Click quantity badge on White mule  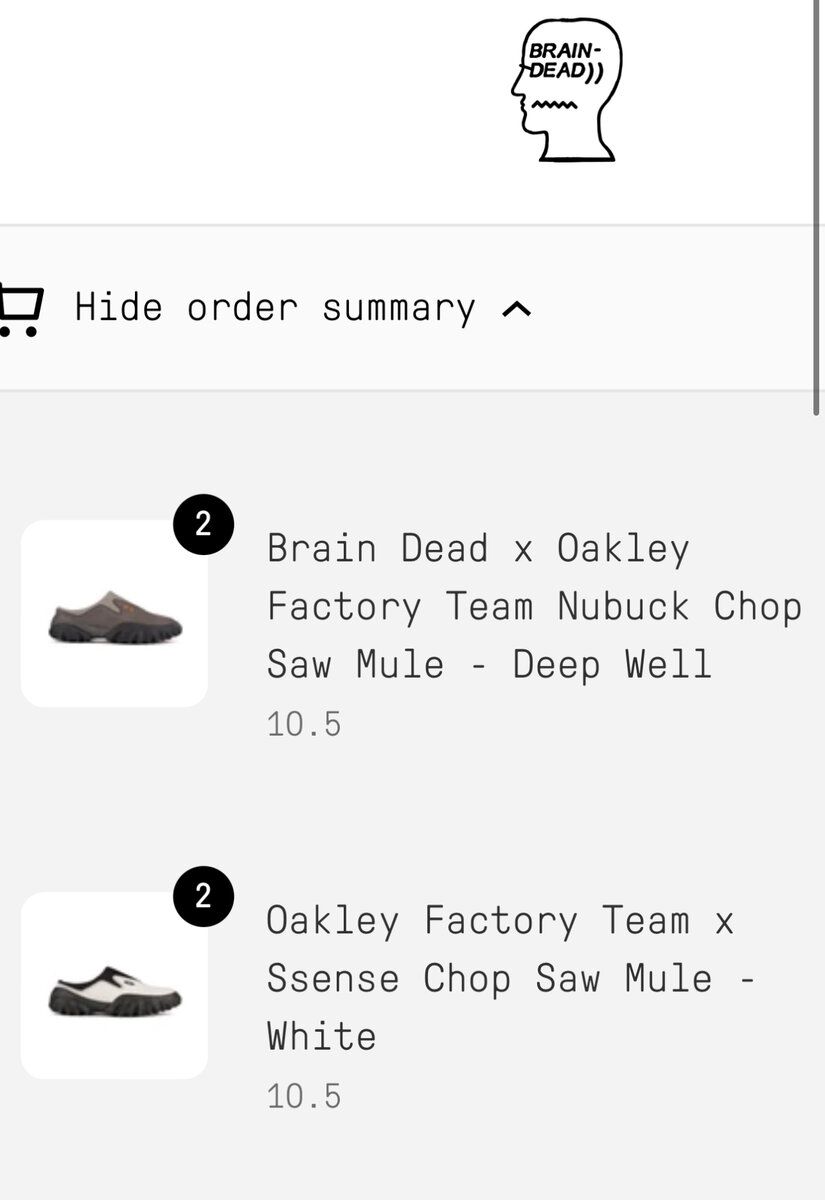pyautogui.click(x=203, y=896)
